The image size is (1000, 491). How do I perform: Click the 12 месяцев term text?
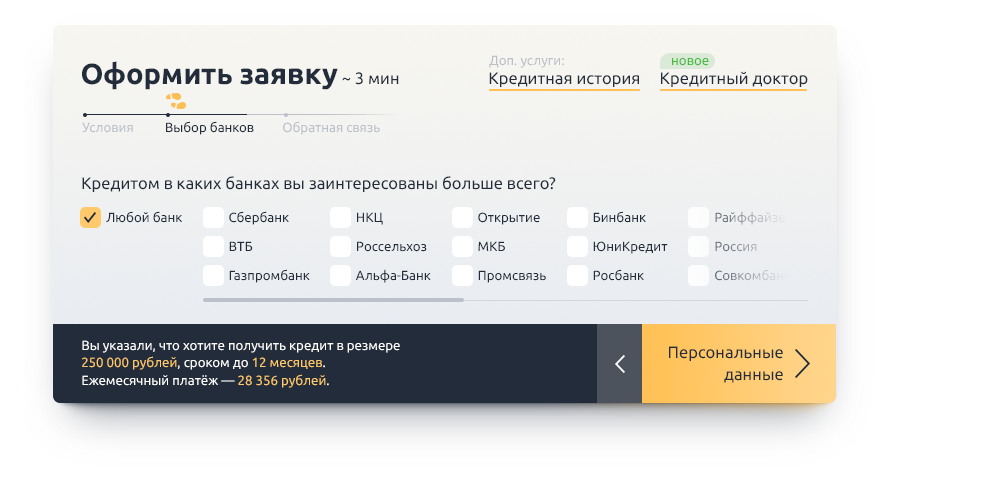287,363
